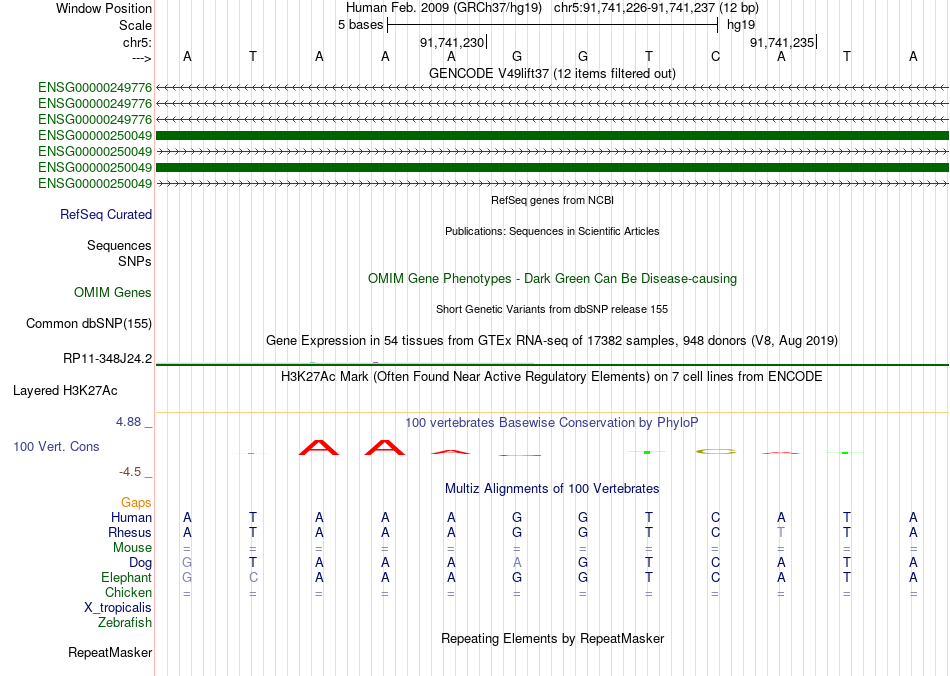Click the olive C conservation logo glyph

716,451
